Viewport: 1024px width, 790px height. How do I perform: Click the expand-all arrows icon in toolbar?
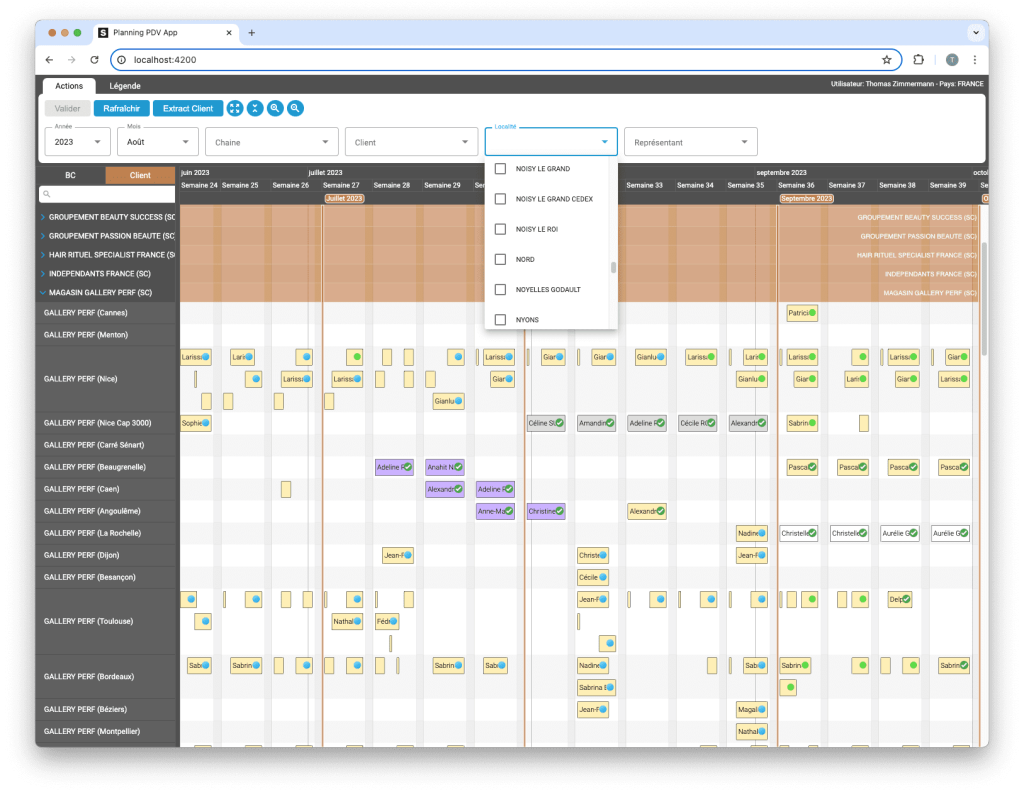click(x=235, y=108)
